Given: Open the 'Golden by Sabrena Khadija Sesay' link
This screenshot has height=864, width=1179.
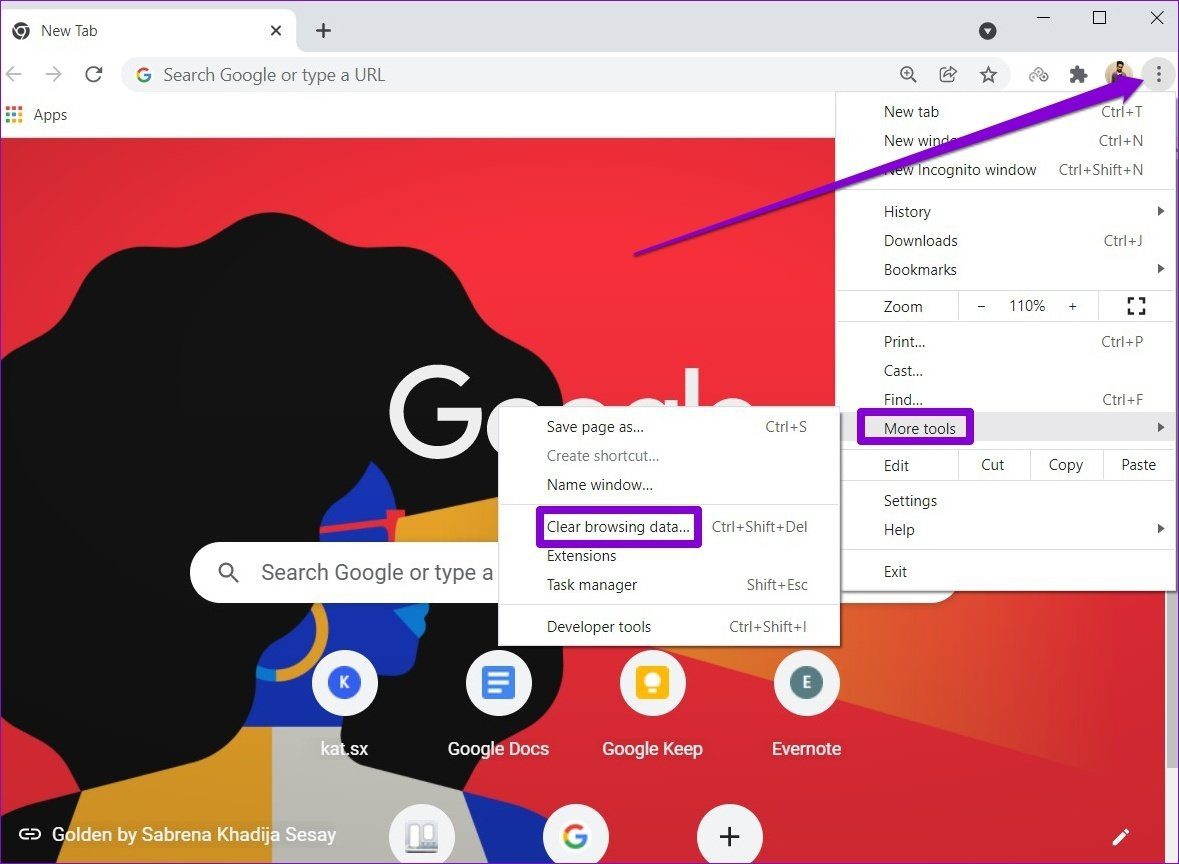Looking at the screenshot, I should pyautogui.click(x=194, y=835).
